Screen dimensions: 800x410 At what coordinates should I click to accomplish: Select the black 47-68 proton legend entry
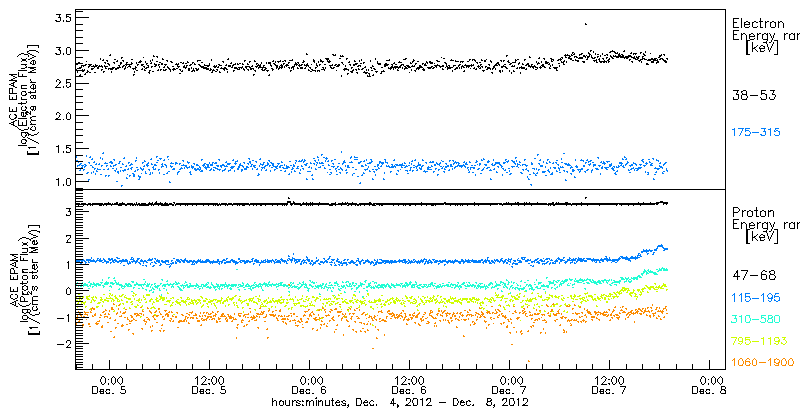754,276
